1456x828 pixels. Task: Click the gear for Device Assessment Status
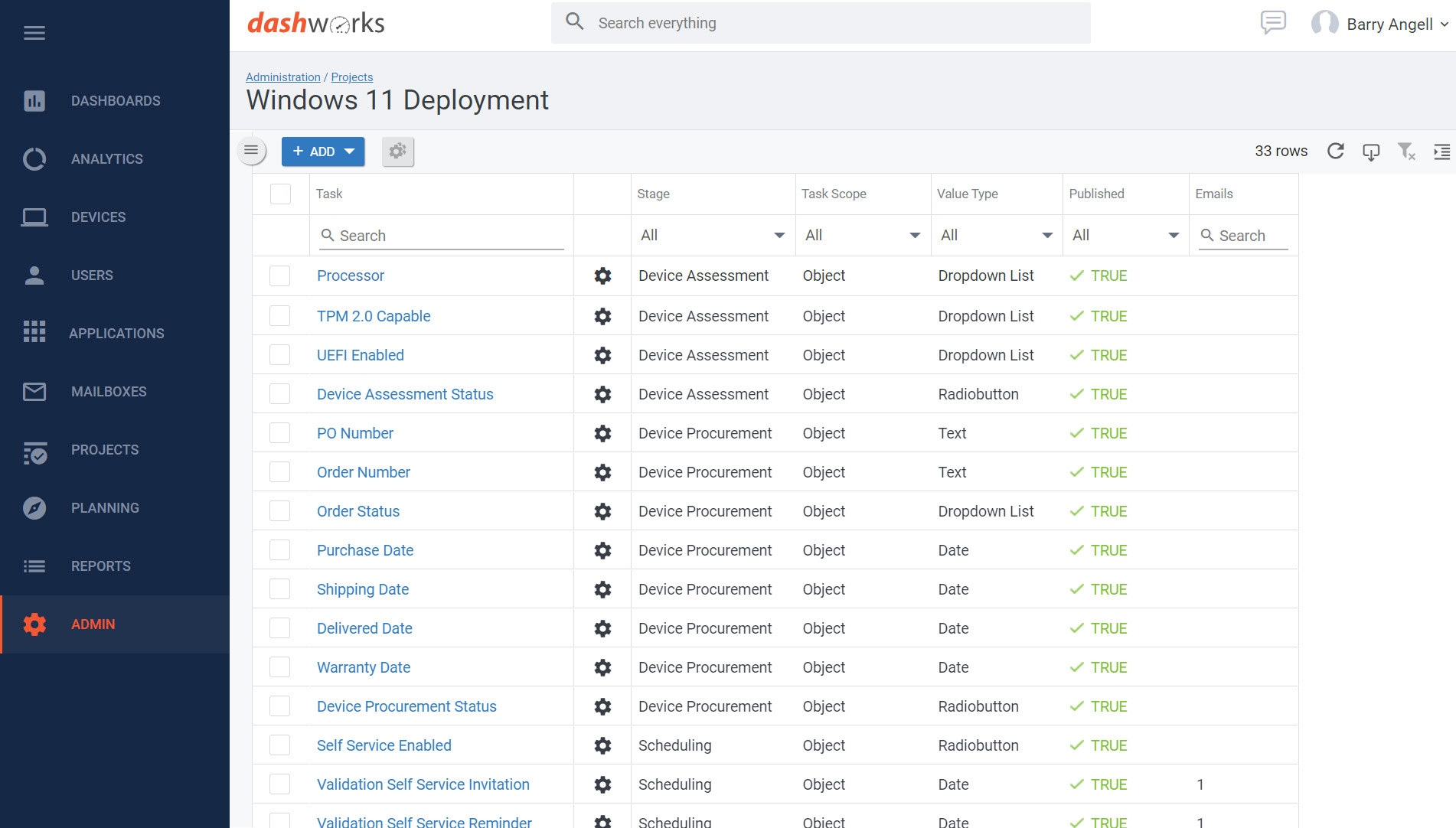point(603,394)
